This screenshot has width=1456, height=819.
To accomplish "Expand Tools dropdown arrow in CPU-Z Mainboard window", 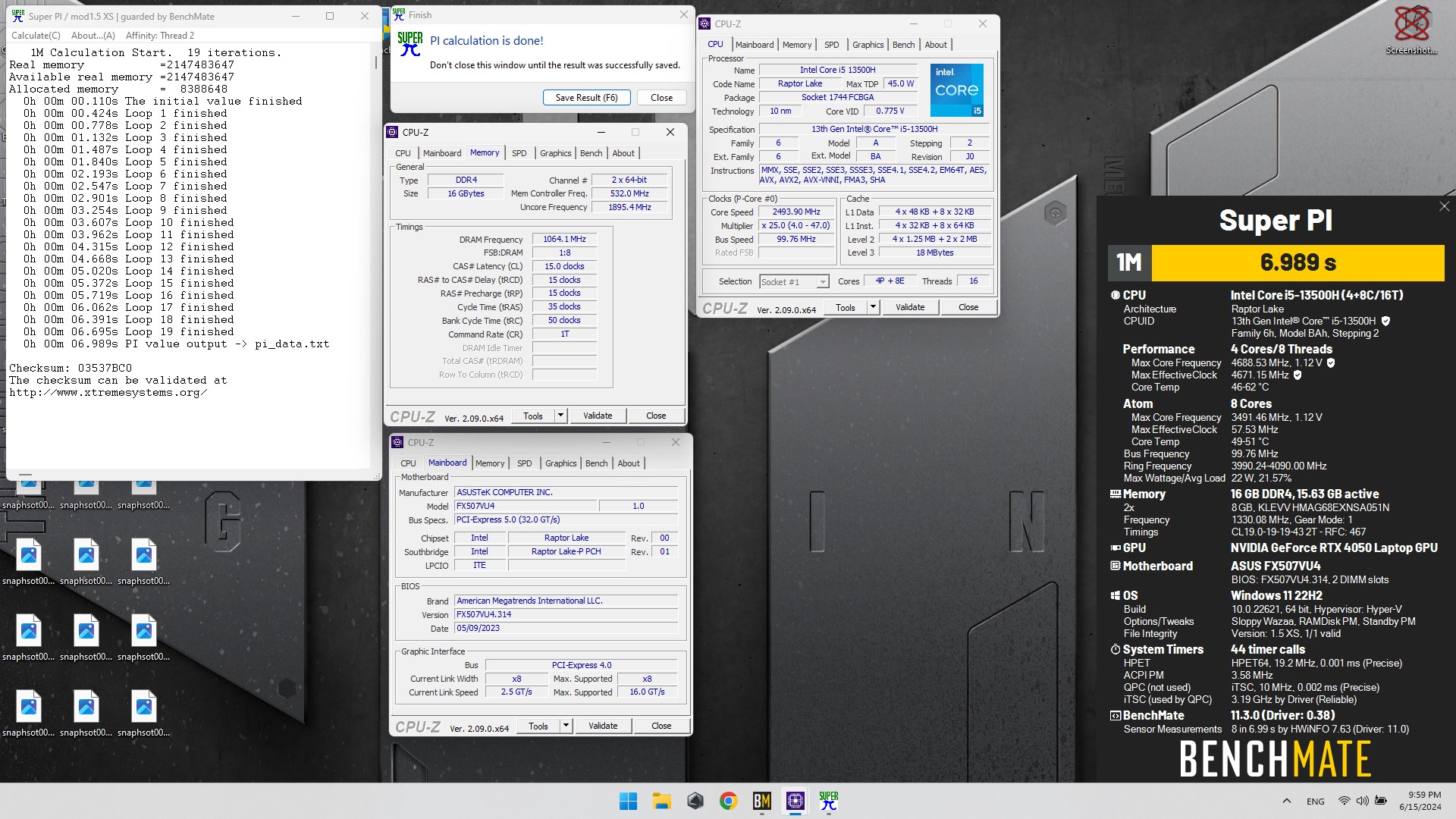I will [x=566, y=726].
